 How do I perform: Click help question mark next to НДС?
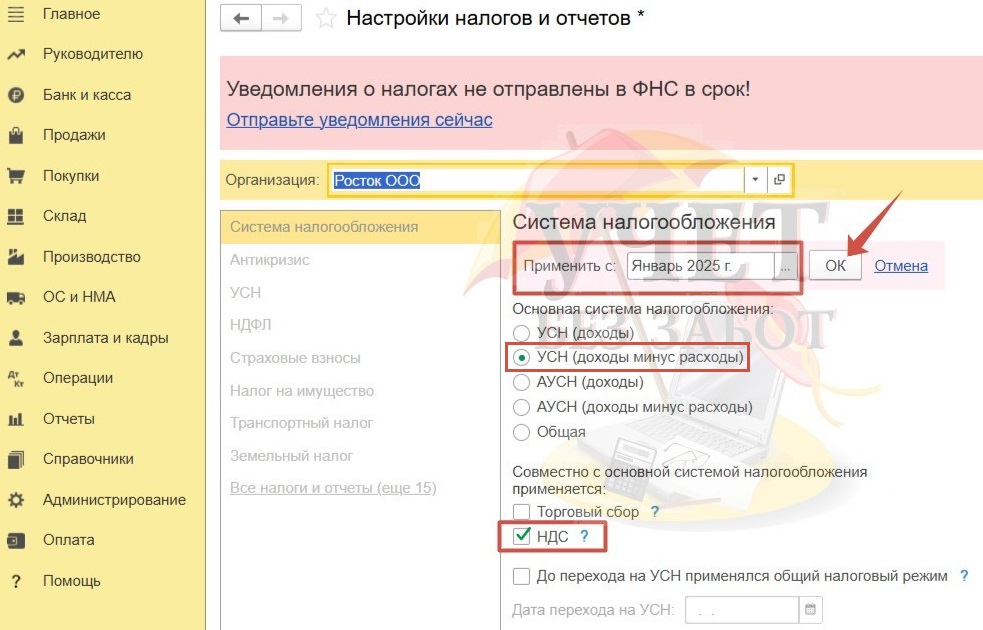pos(584,537)
